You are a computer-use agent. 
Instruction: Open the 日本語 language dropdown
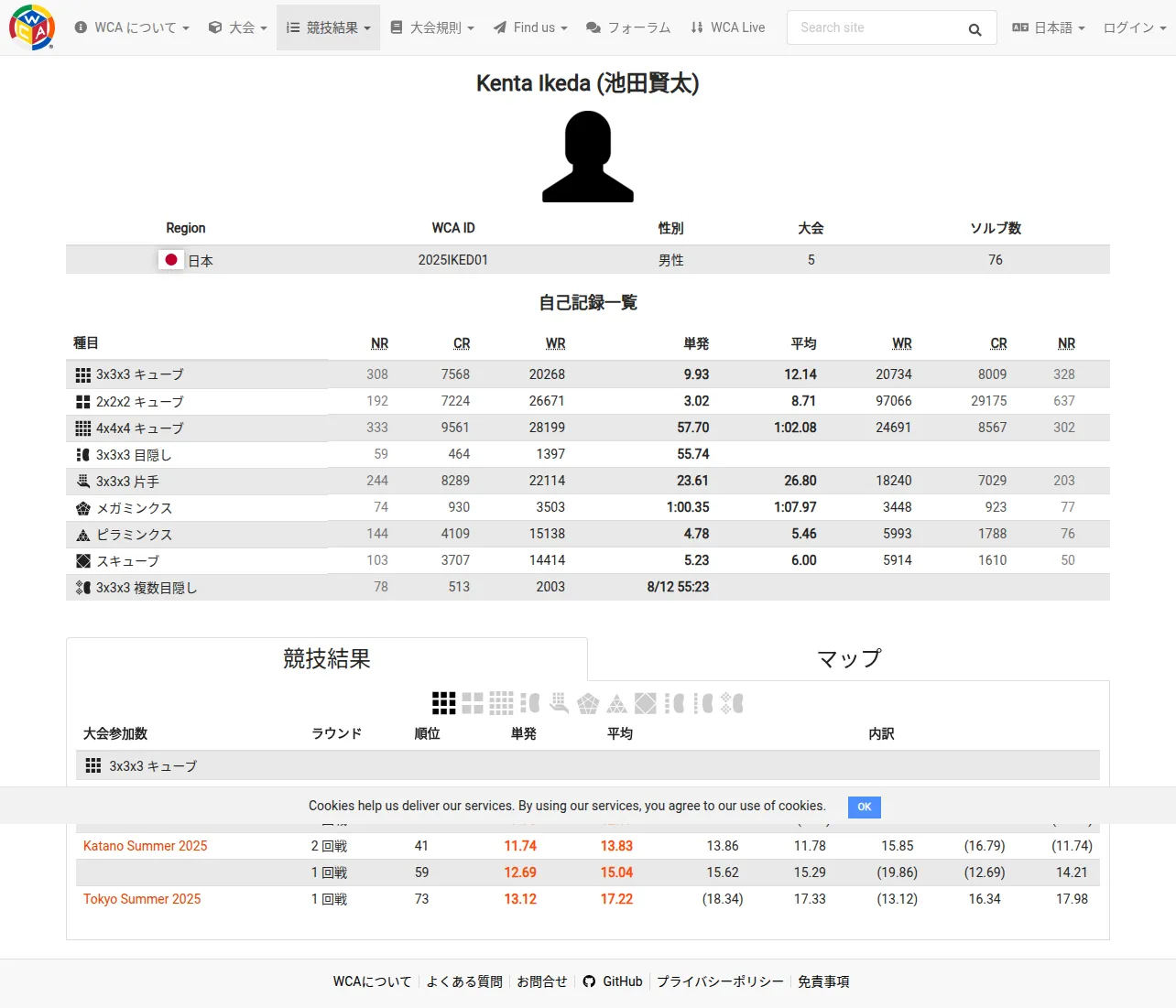[1048, 27]
